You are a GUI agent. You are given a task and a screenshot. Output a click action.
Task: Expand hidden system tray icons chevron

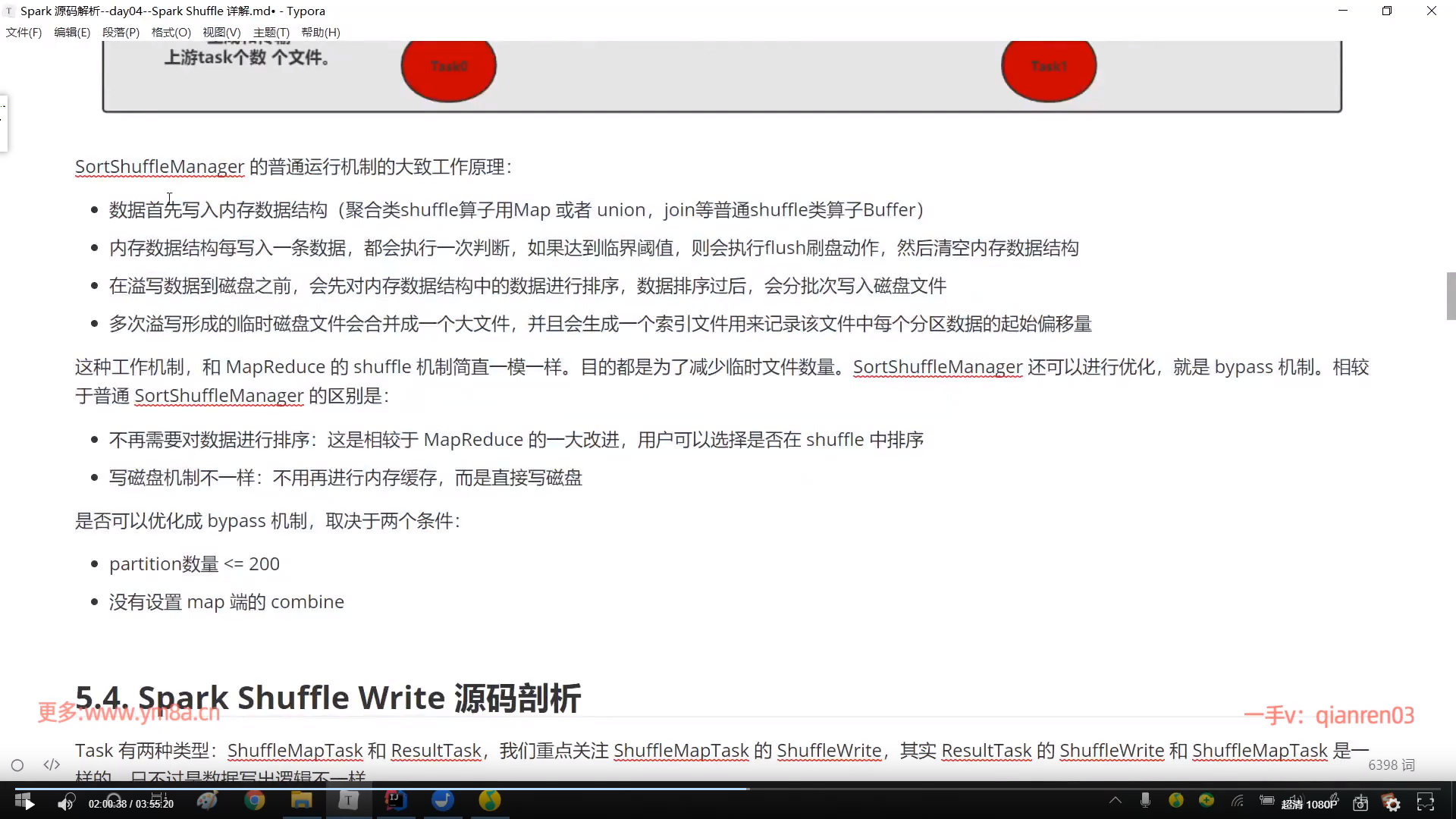[x=1116, y=800]
